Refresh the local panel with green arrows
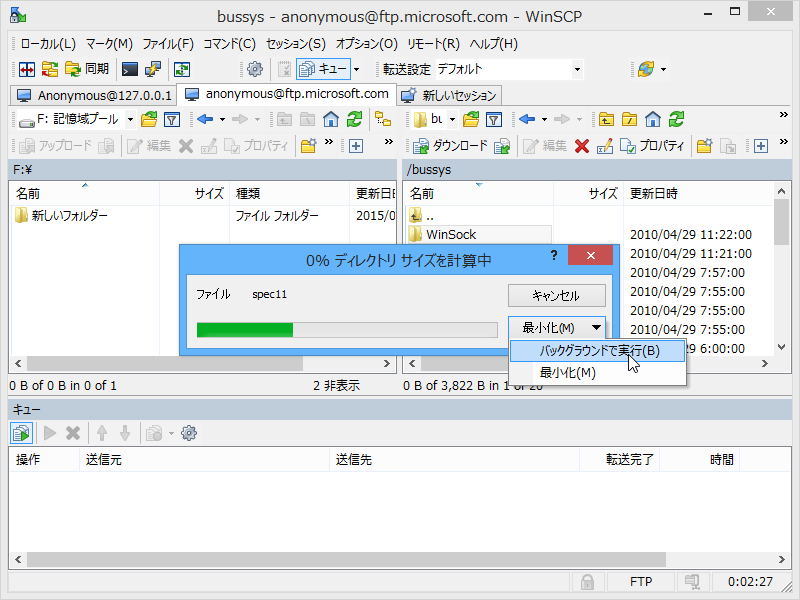This screenshot has width=800, height=600. (354, 119)
